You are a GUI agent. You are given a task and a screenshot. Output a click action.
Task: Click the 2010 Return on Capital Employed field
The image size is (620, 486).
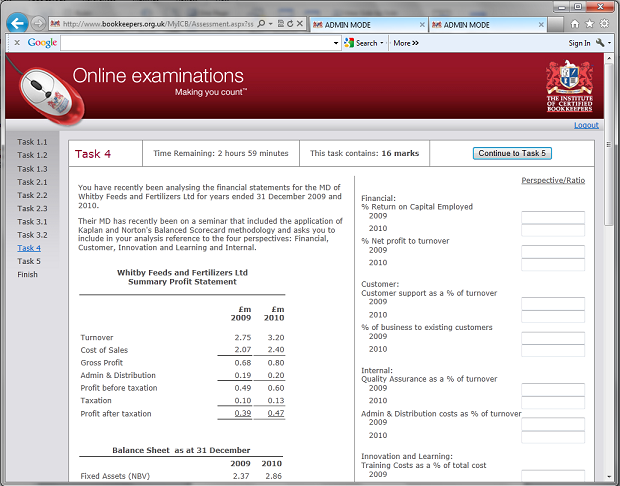pos(553,230)
